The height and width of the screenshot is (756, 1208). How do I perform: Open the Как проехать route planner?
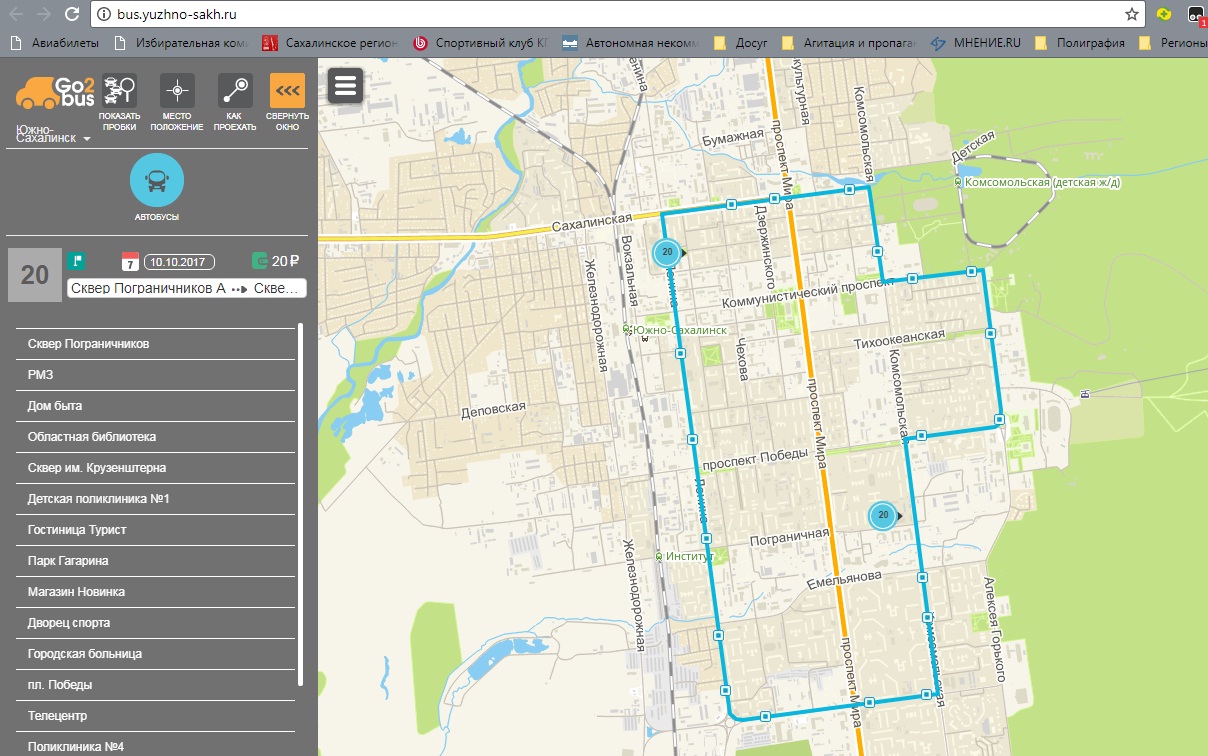pyautogui.click(x=235, y=92)
